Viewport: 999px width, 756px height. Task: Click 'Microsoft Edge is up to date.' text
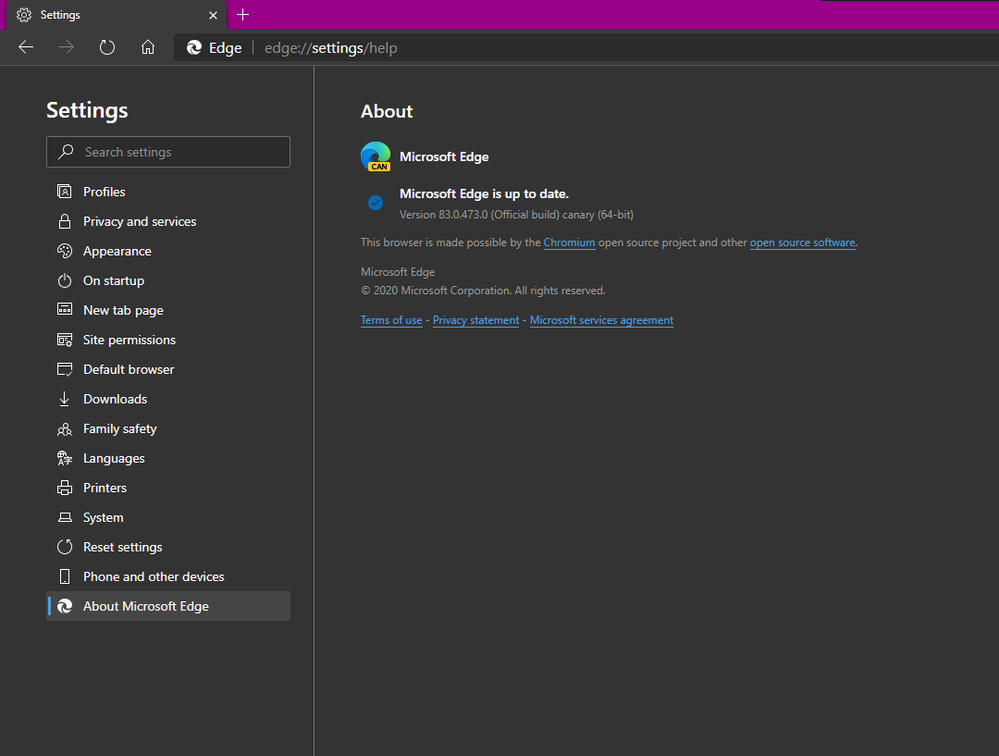click(x=484, y=194)
